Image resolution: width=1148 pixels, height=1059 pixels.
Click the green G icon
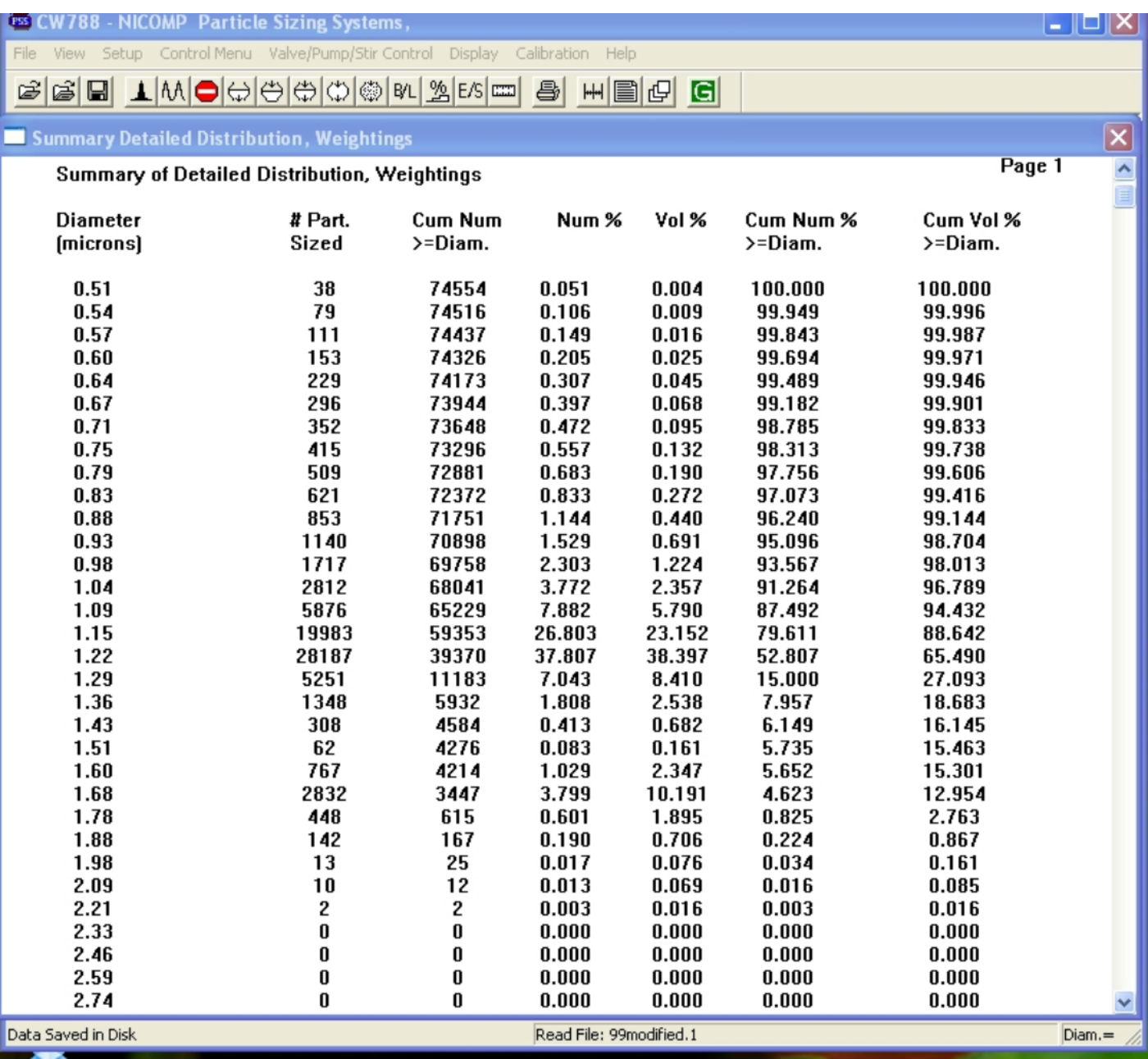pos(703,91)
